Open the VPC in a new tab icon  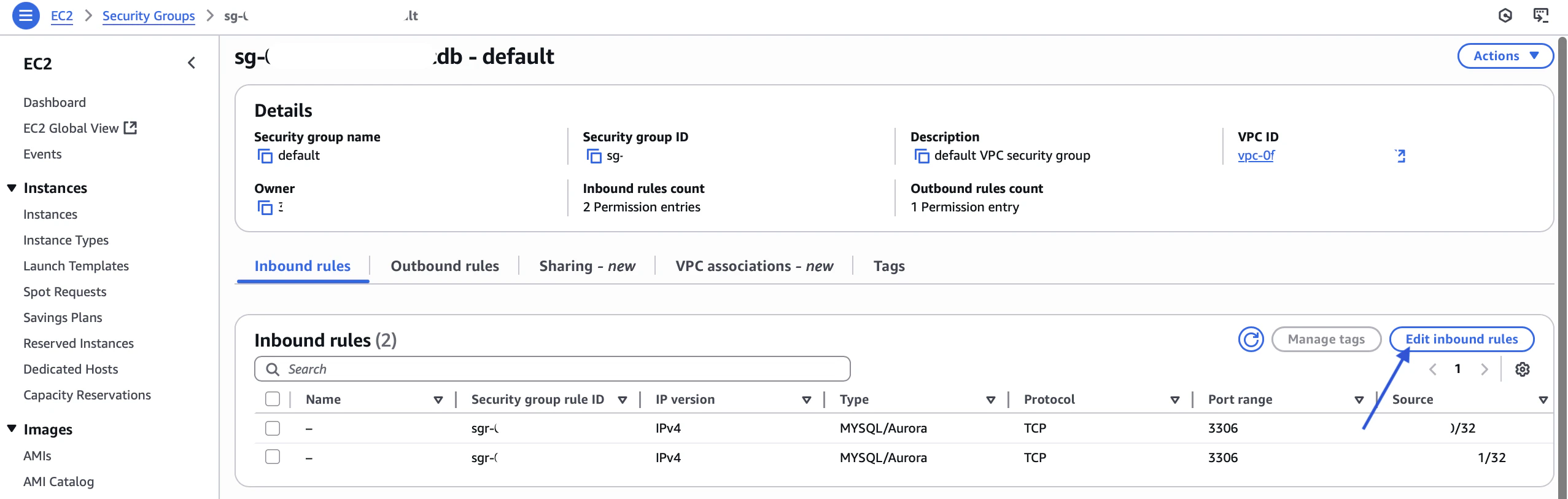click(x=1400, y=156)
